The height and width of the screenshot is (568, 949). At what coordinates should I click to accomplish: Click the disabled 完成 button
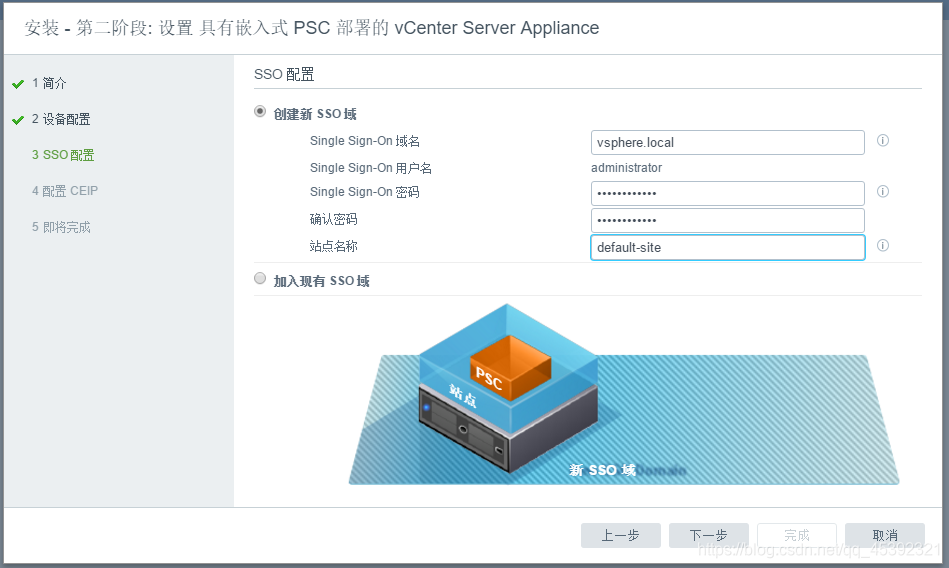(796, 535)
